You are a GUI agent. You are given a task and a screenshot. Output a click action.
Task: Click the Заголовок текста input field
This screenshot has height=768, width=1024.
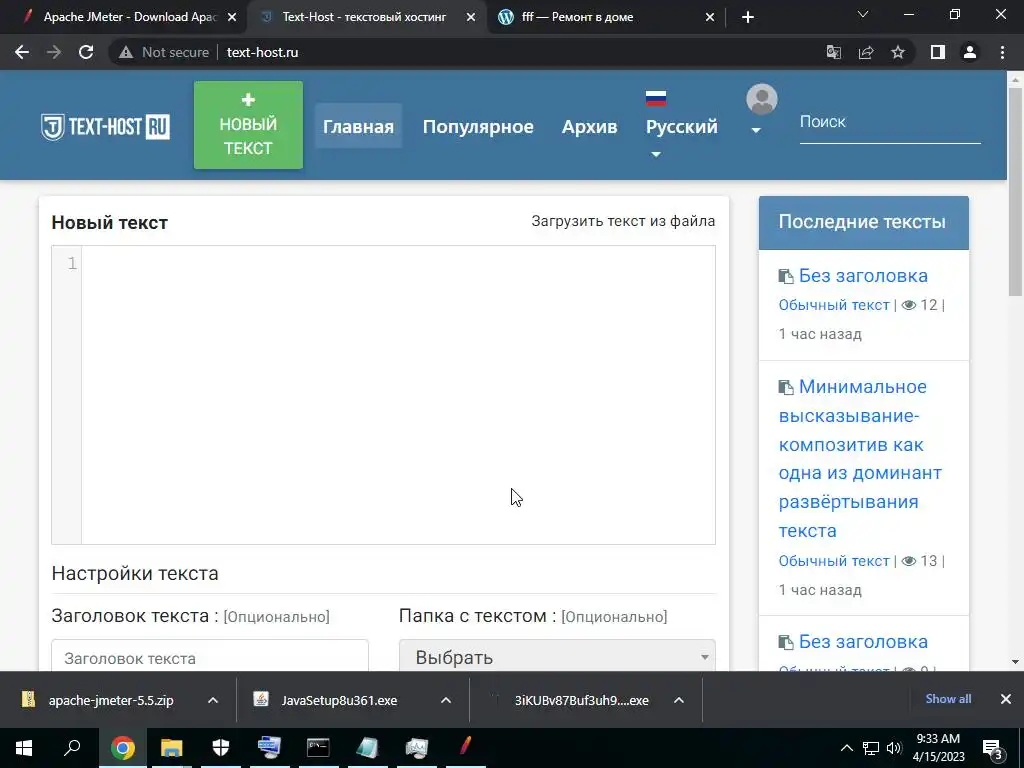[x=210, y=656]
